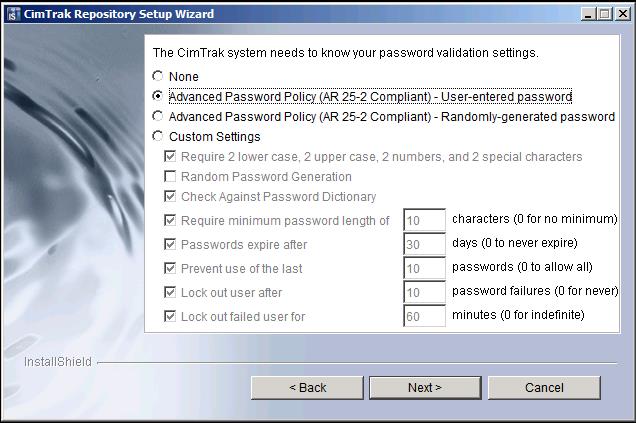
Task: Go back with the Back button
Action: (307, 387)
